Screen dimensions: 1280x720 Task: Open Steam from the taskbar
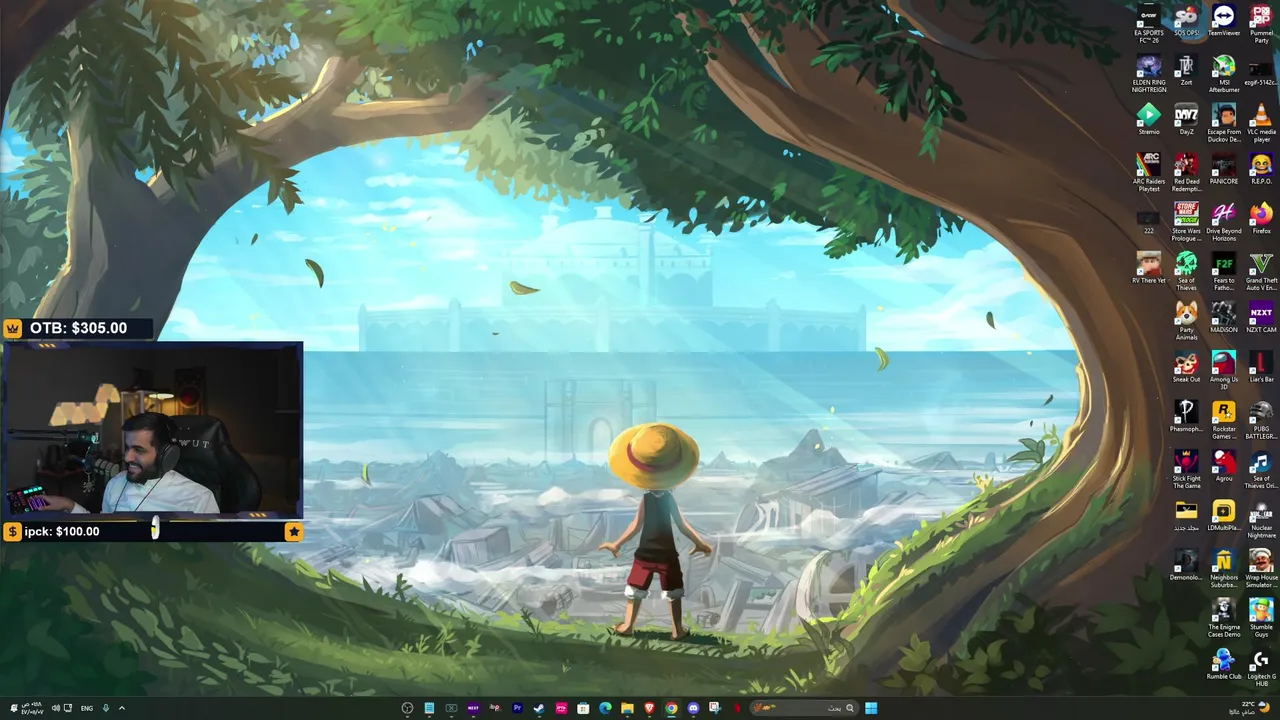(539, 708)
